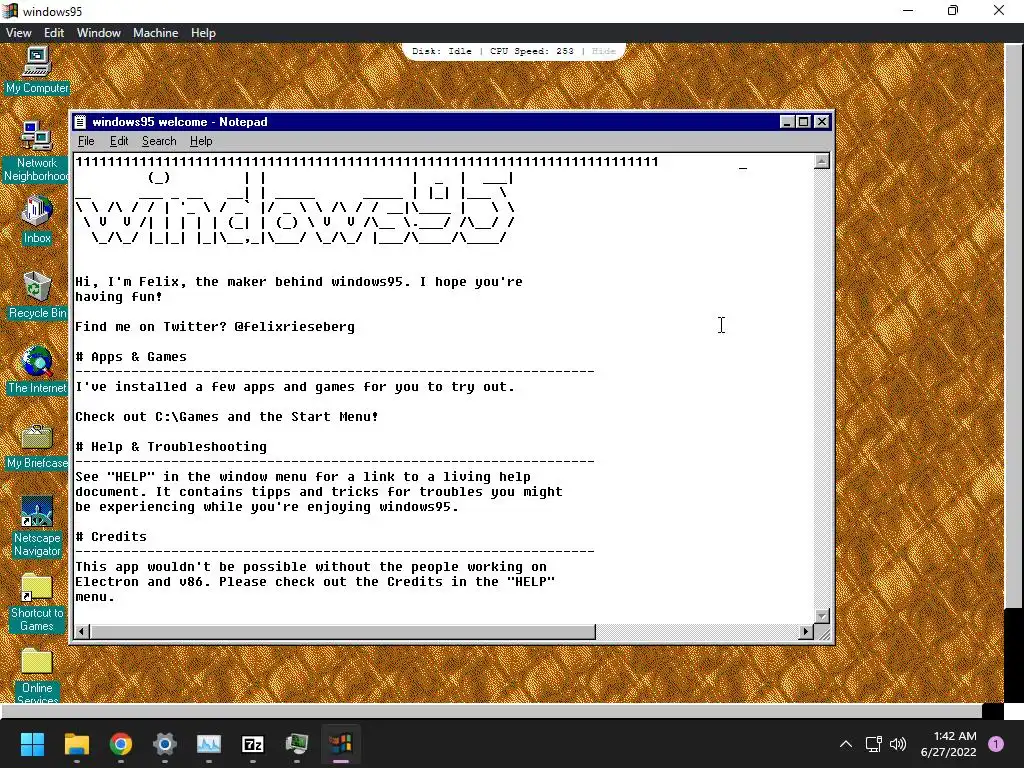Click Notepad vertical scrollbar down arrow
Viewport: 1024px width, 768px height.
tap(822, 616)
